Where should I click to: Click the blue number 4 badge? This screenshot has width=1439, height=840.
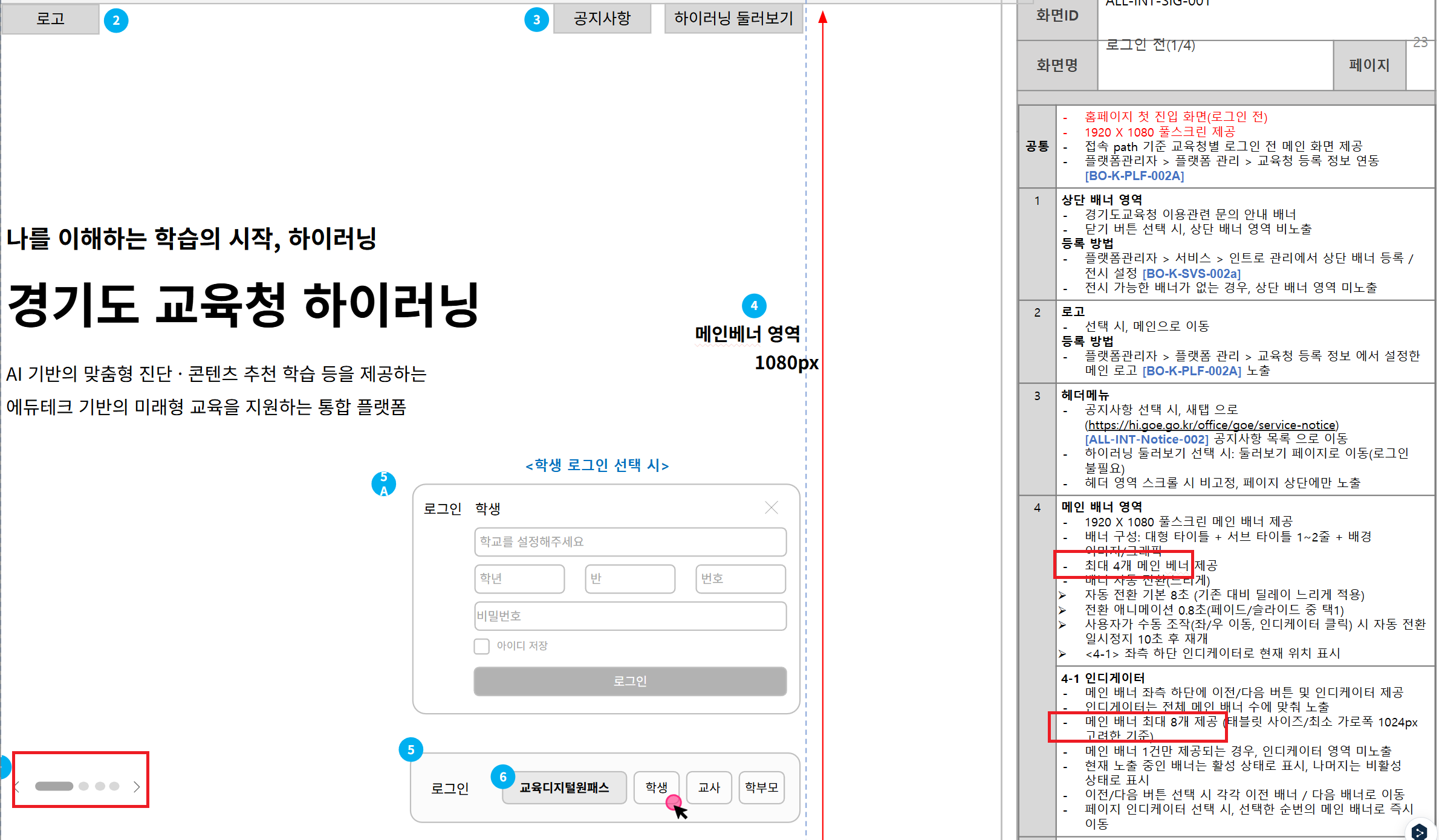pyautogui.click(x=754, y=306)
